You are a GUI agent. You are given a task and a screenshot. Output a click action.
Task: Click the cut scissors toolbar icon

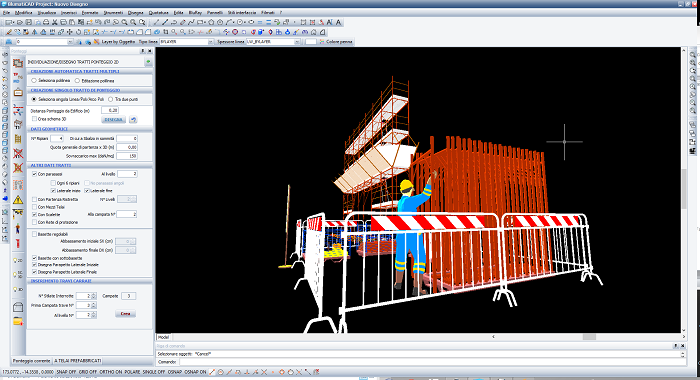click(54, 22)
